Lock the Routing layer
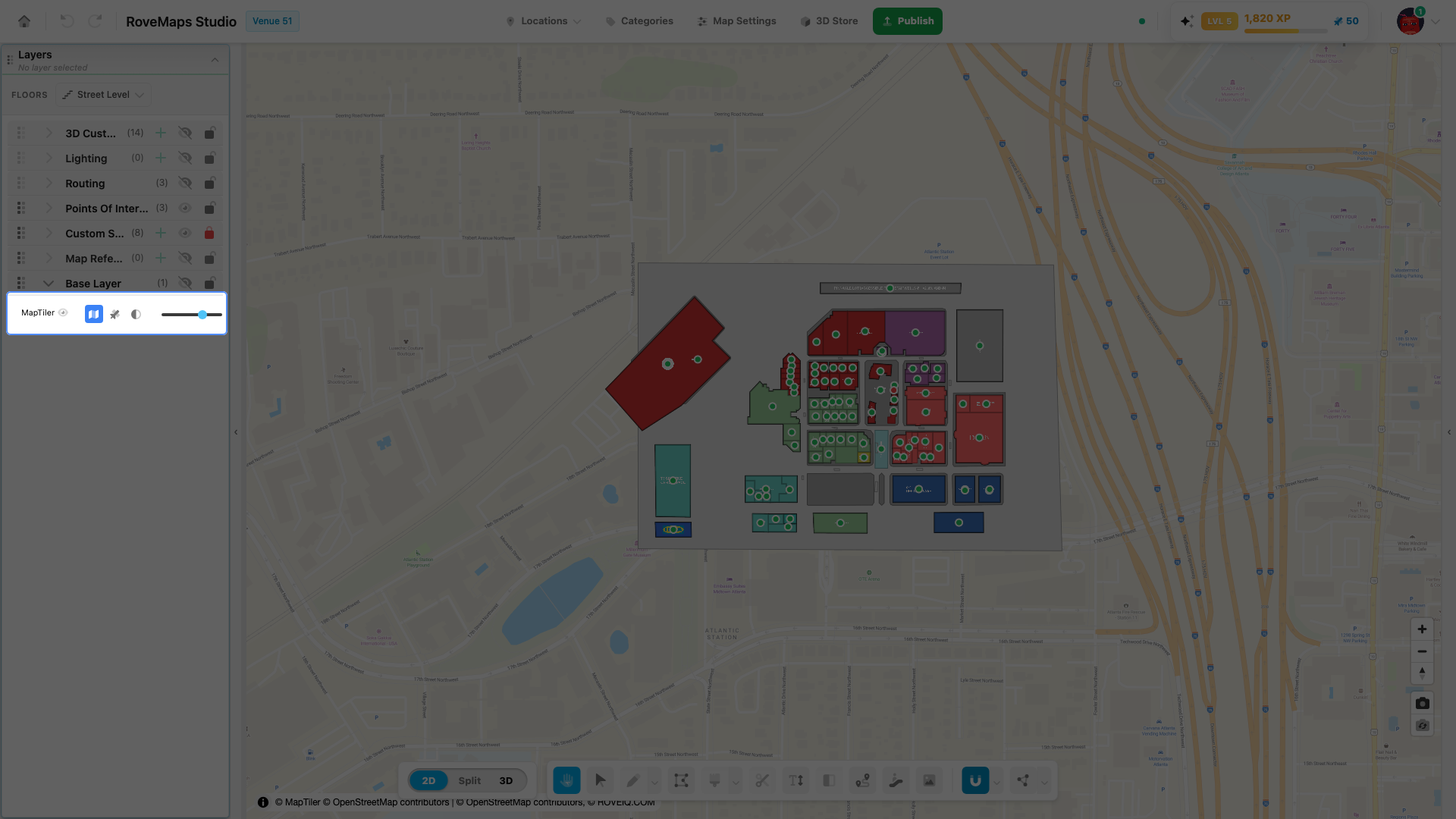The image size is (1456, 819). coord(209,184)
